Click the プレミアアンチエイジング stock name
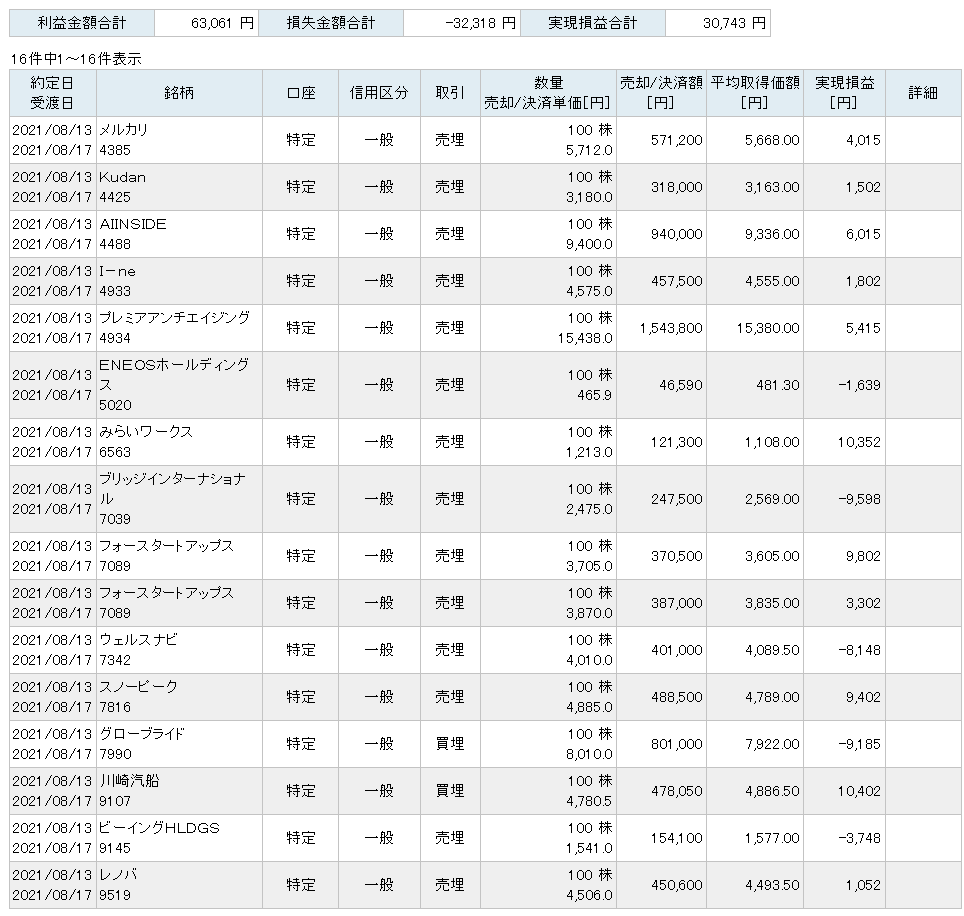 (x=174, y=318)
